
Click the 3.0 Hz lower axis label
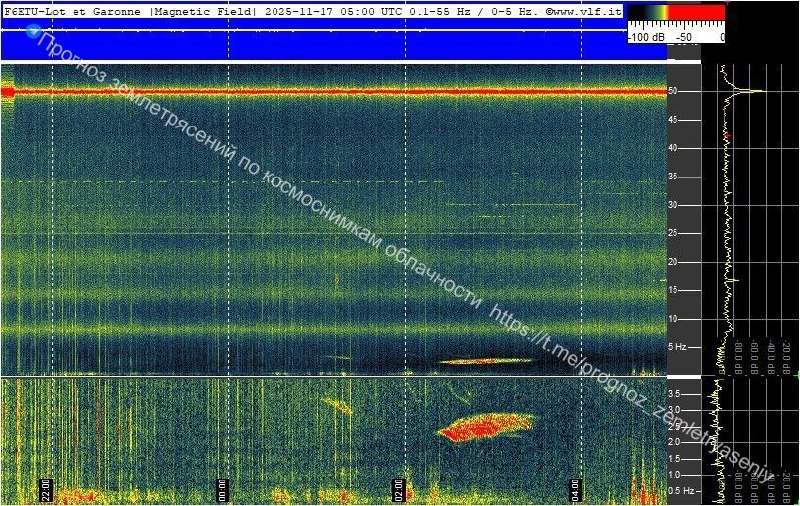674,410
